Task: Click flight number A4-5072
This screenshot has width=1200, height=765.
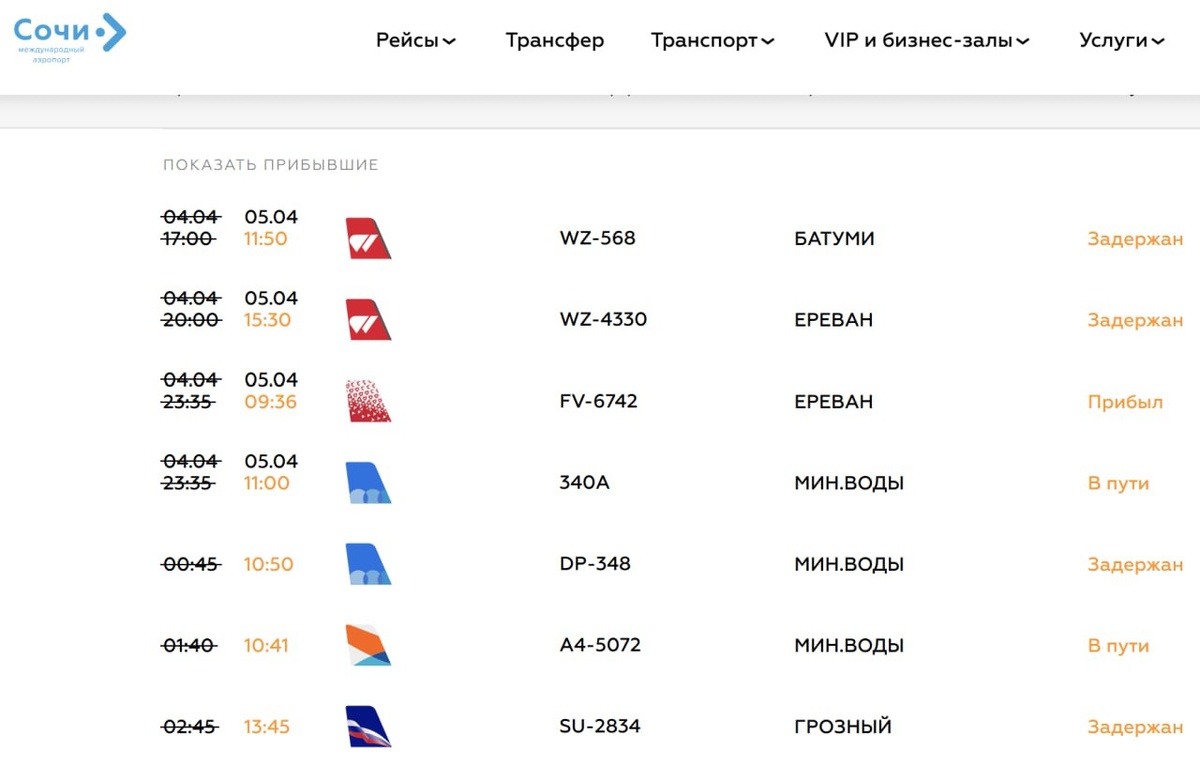Action: 600,646
